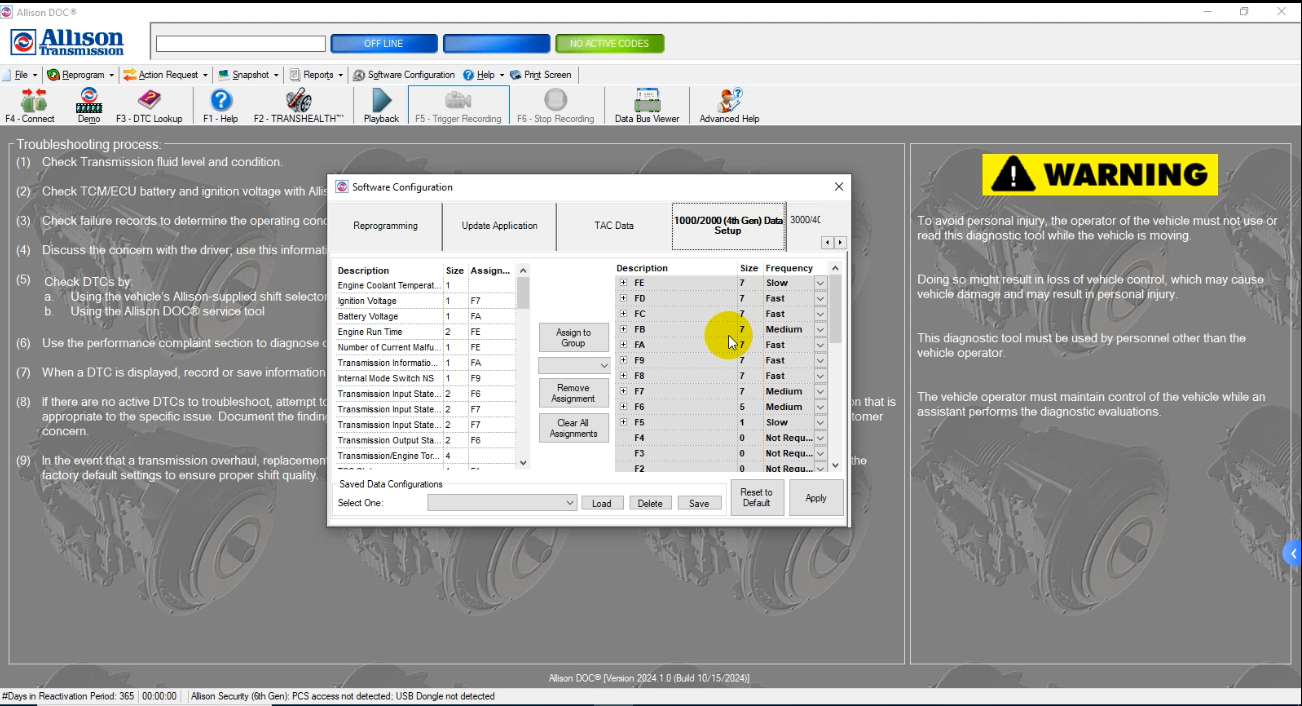Open the frequency dropdown for F4
The height and width of the screenshot is (706, 1302).
tap(820, 438)
